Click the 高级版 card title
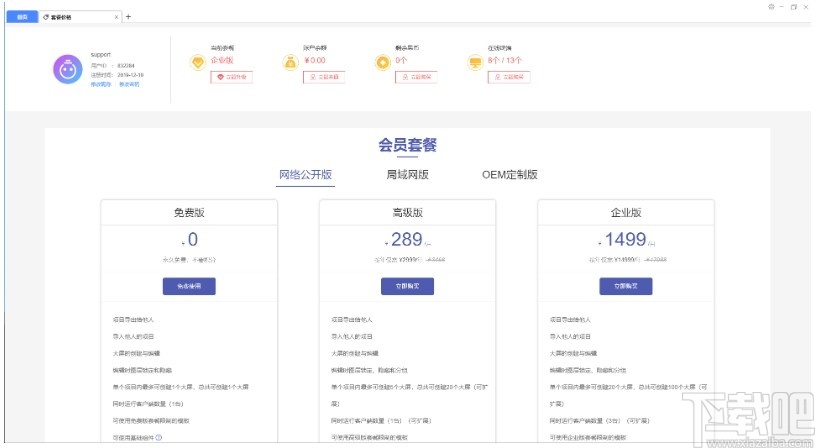The image size is (817, 448). 407,213
